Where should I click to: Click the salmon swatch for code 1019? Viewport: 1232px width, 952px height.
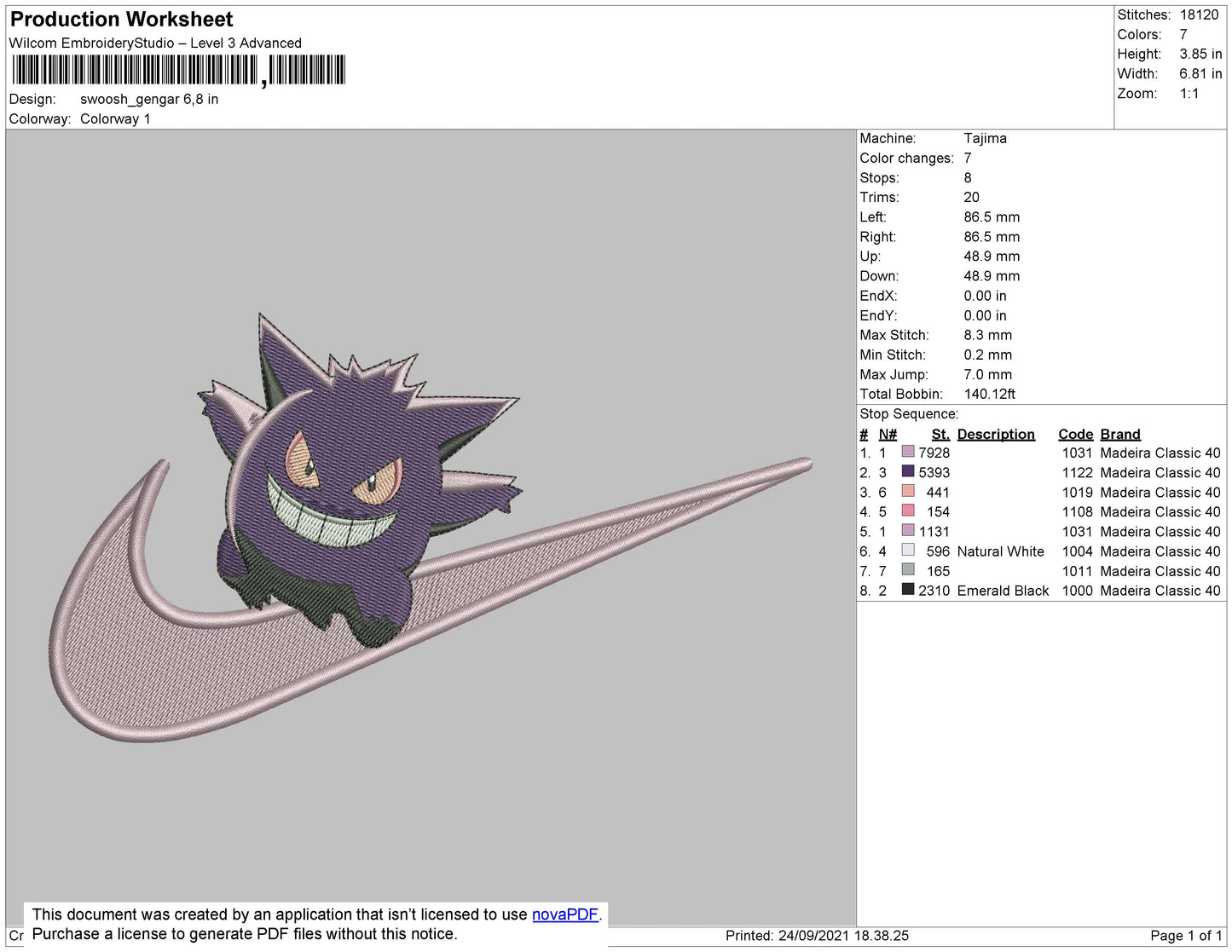908,491
